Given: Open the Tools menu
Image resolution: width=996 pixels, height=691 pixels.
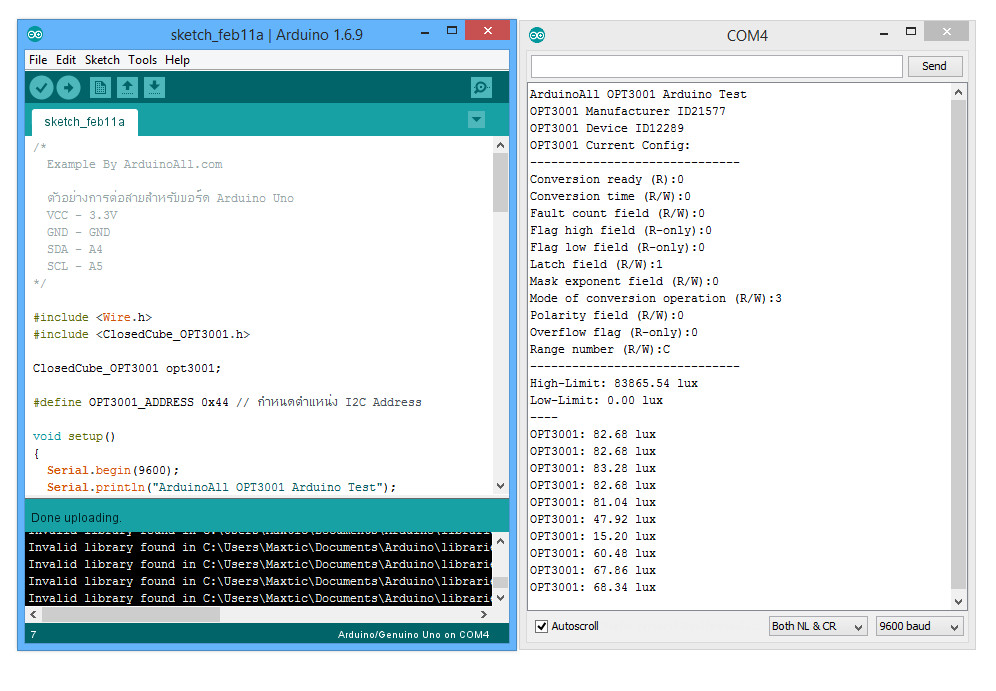Looking at the screenshot, I should 142,60.
